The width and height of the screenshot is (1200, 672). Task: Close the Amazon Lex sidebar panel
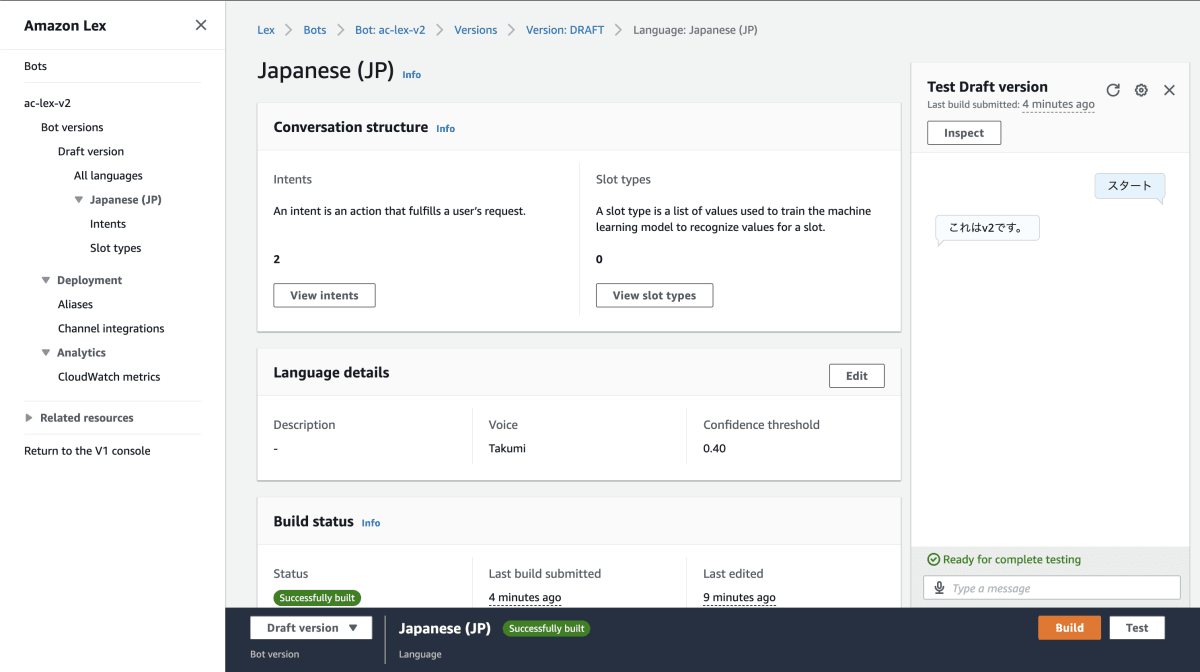coord(201,25)
